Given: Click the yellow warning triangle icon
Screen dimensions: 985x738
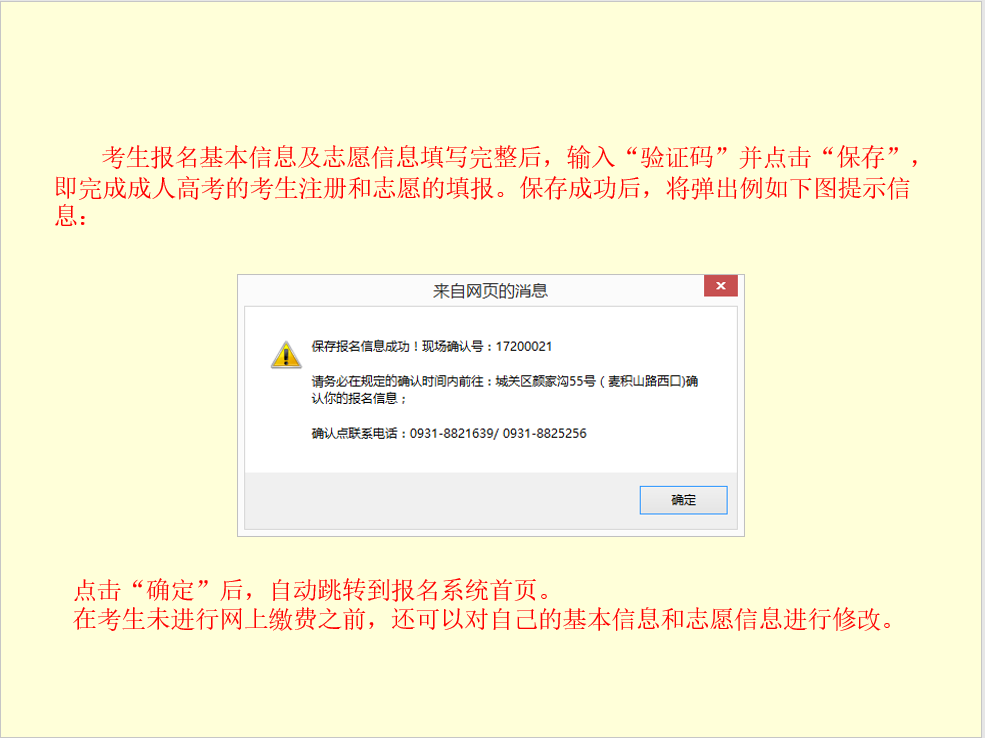Looking at the screenshot, I should [x=286, y=355].
